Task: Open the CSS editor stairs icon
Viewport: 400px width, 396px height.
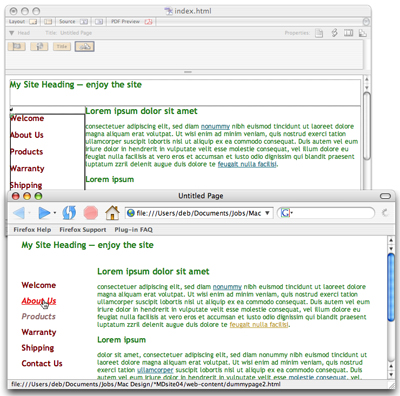Action: pyautogui.click(x=334, y=33)
